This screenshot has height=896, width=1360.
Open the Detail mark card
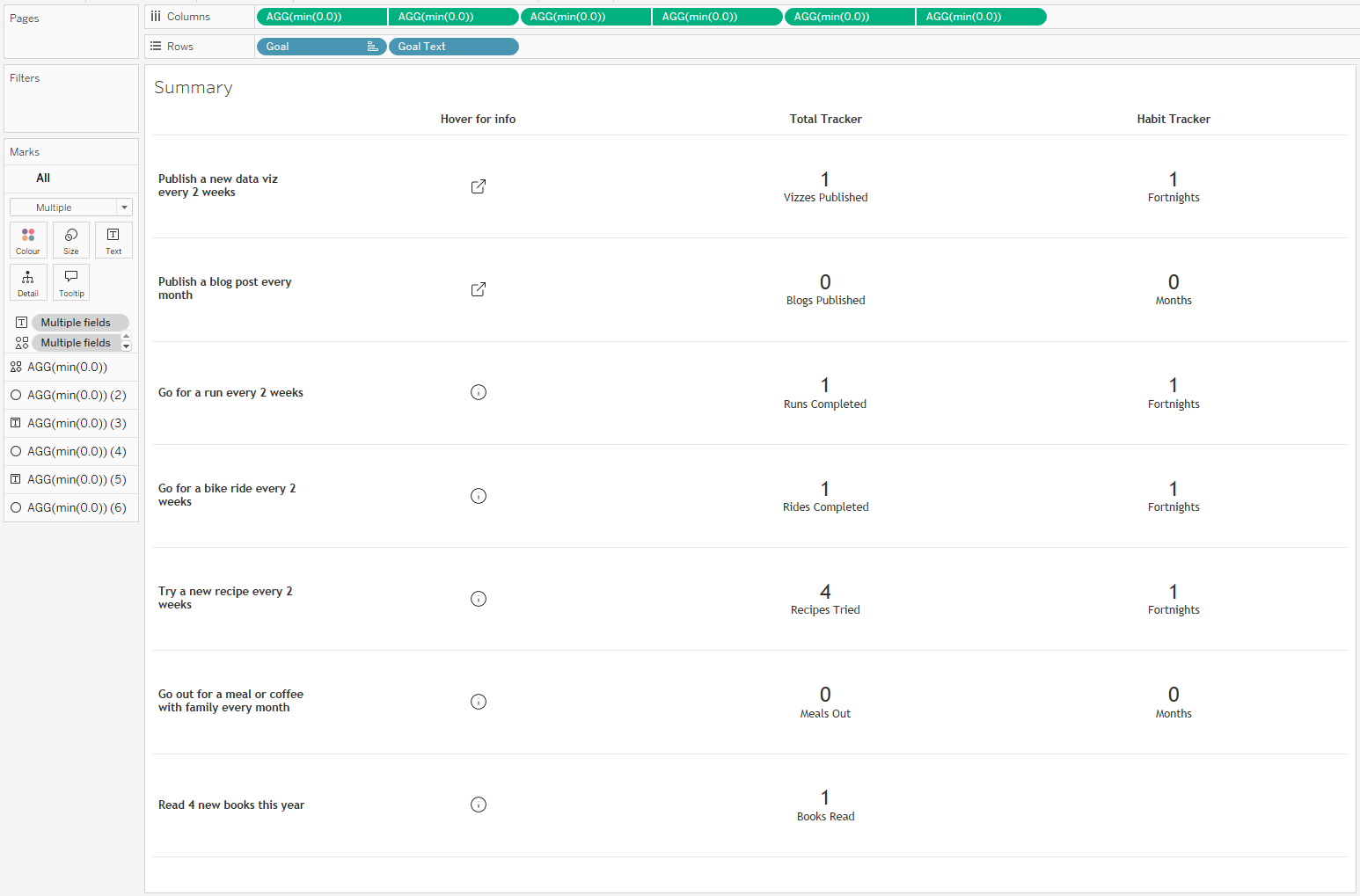pyautogui.click(x=28, y=282)
